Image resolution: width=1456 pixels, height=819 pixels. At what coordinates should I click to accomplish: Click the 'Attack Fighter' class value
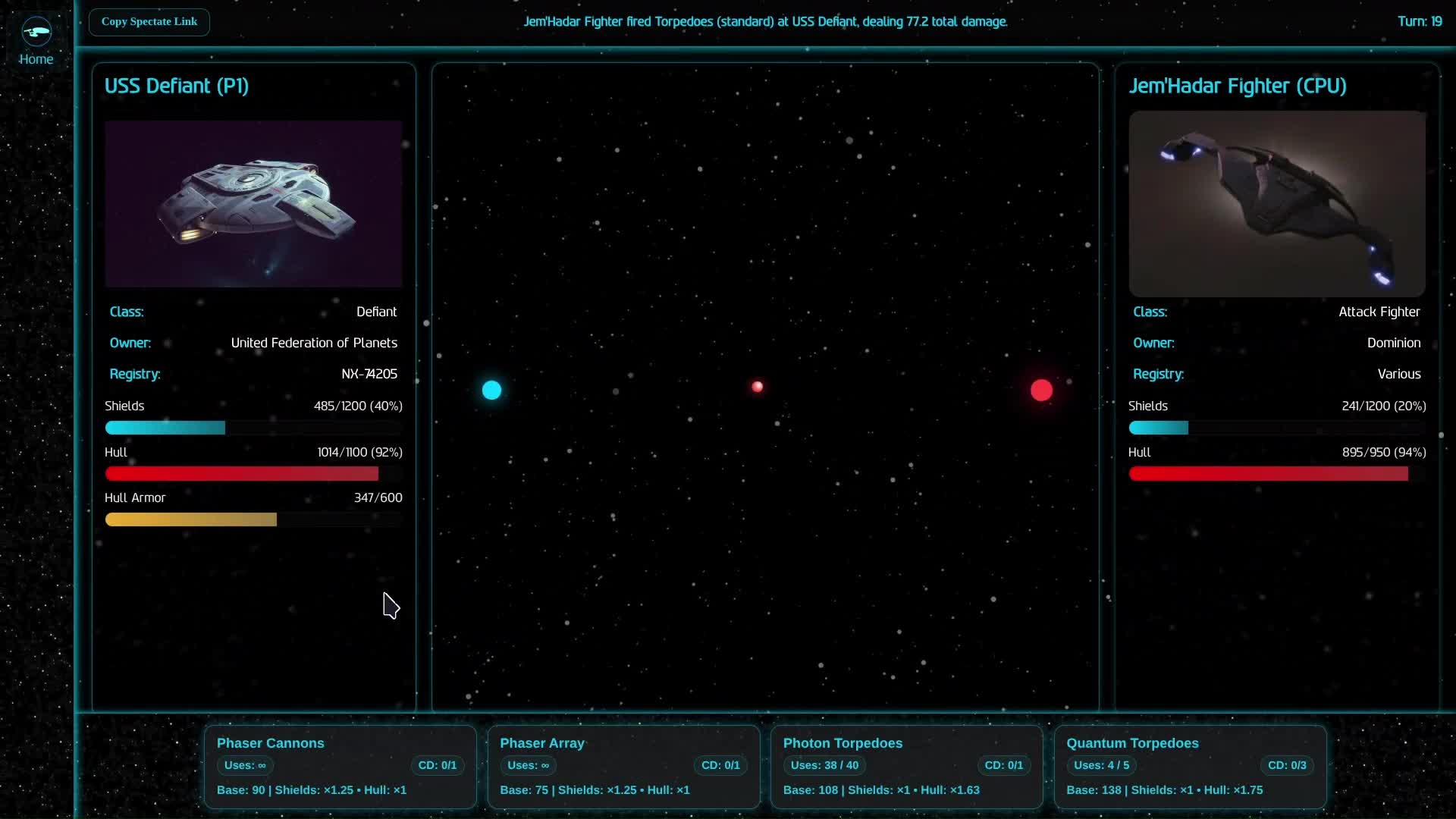tap(1379, 312)
